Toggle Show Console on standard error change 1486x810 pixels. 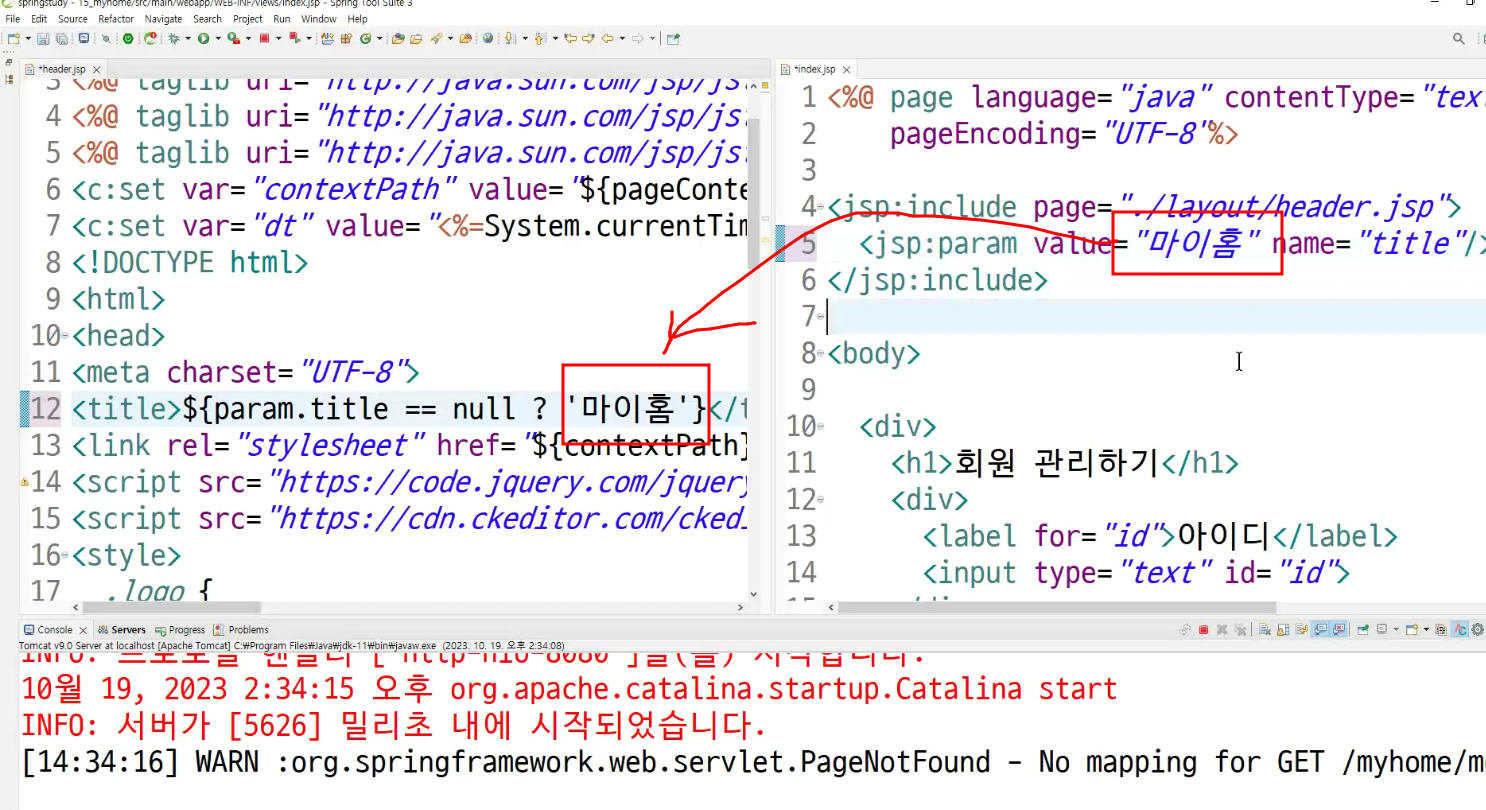(1339, 630)
